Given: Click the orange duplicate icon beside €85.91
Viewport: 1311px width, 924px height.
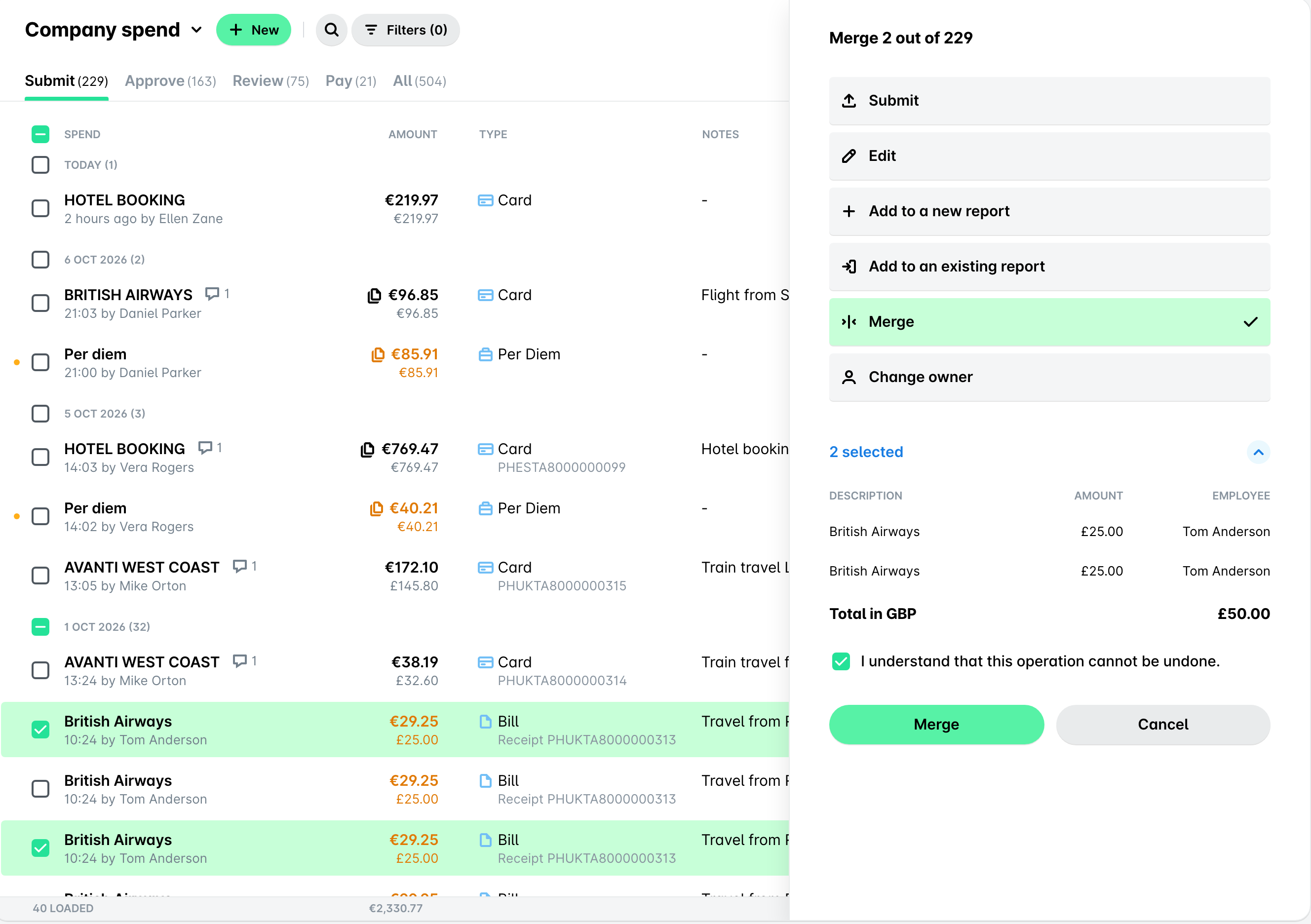Looking at the screenshot, I should [378, 354].
